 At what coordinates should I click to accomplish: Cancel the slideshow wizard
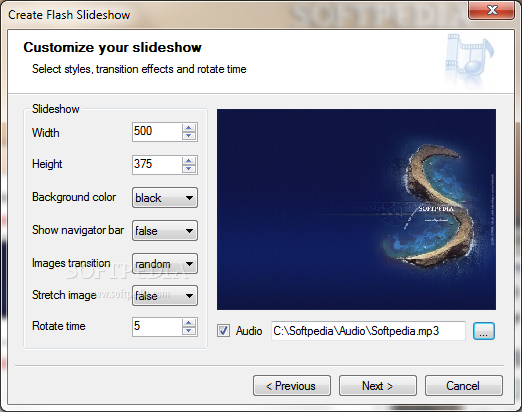click(x=464, y=386)
